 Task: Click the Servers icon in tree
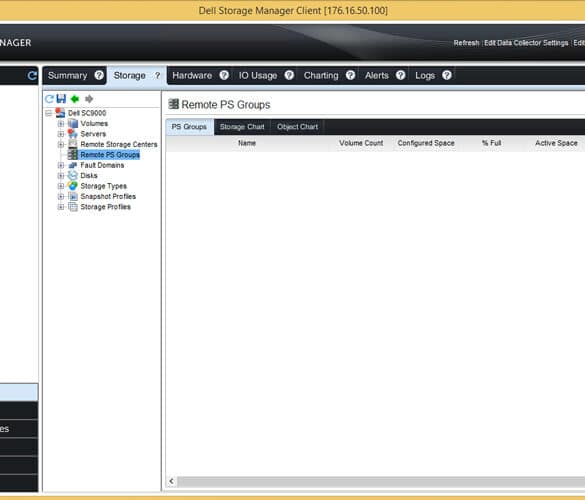coord(73,134)
